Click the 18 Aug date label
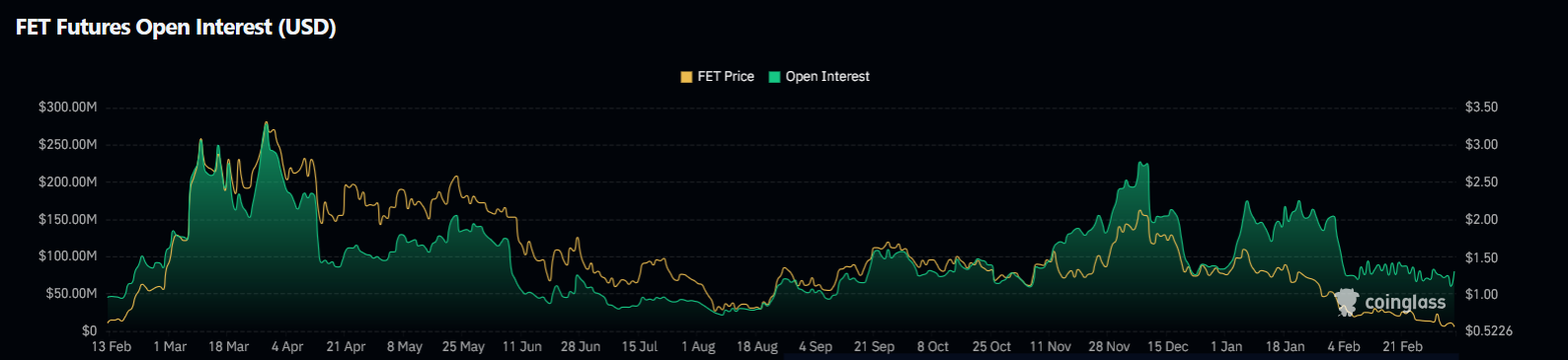This screenshot has height=360, width=1568. click(x=757, y=346)
